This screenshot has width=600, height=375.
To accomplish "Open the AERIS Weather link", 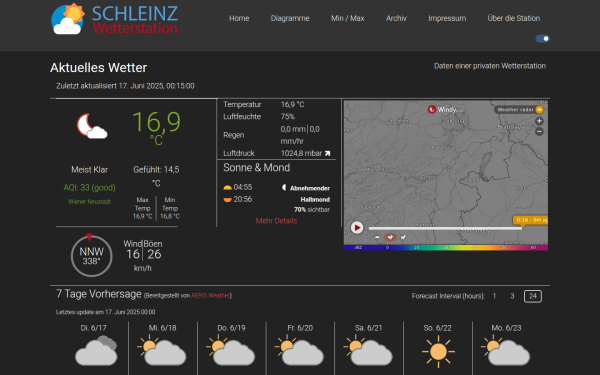I will 210,296.
